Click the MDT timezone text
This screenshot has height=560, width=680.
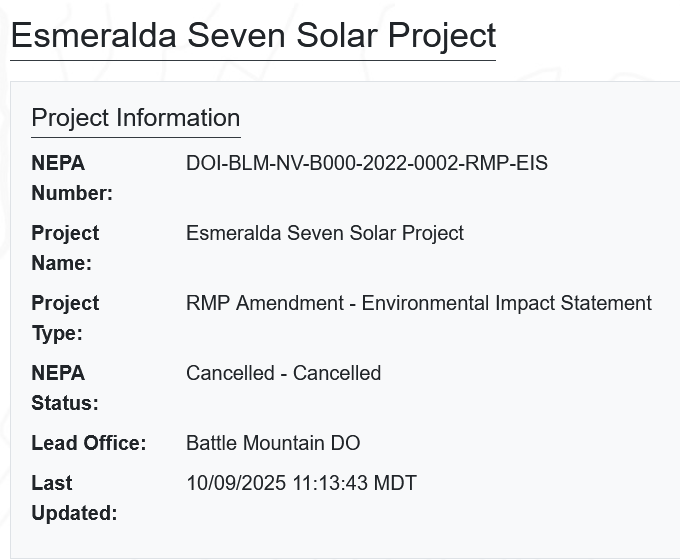(x=395, y=483)
